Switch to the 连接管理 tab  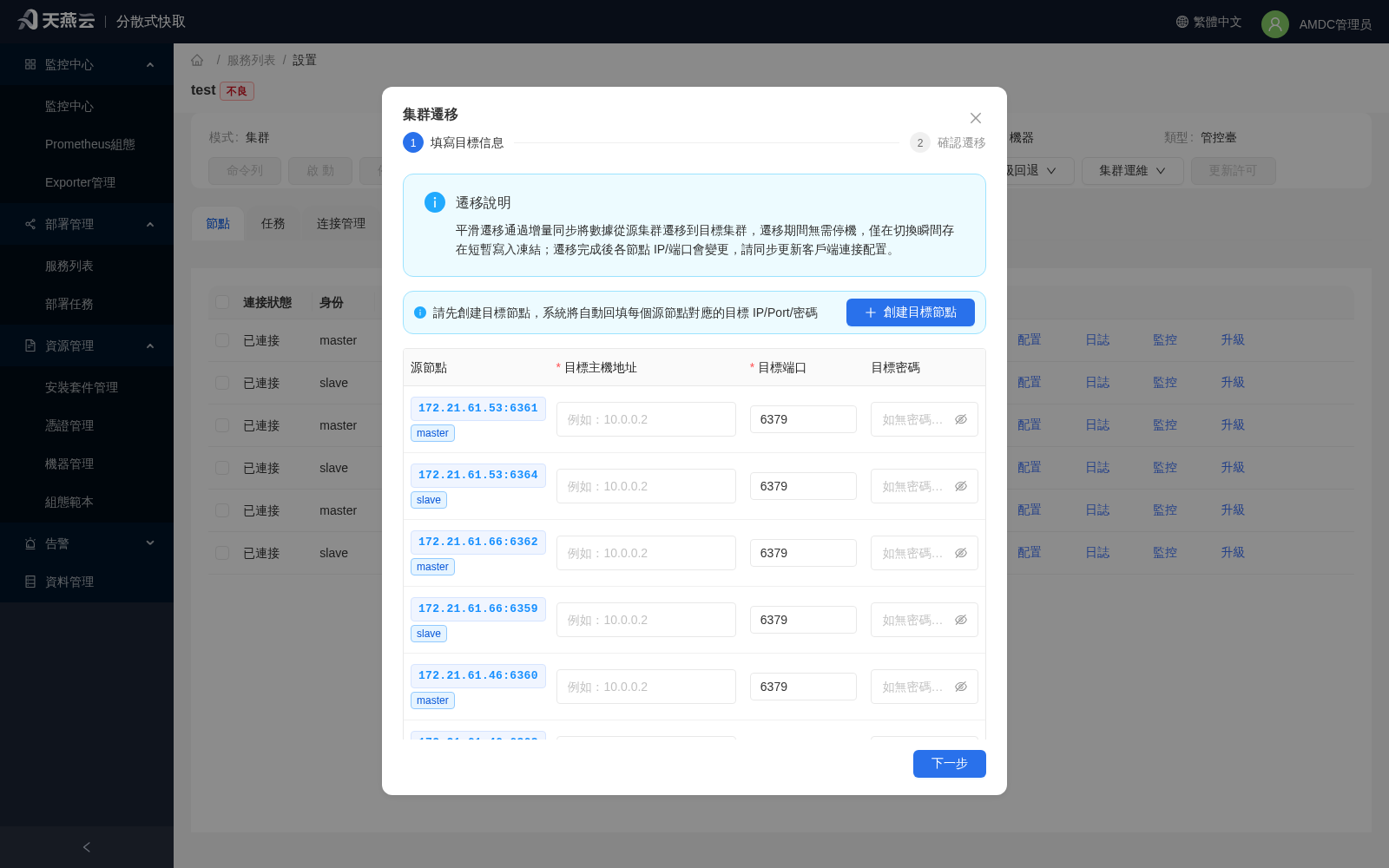[x=341, y=224]
